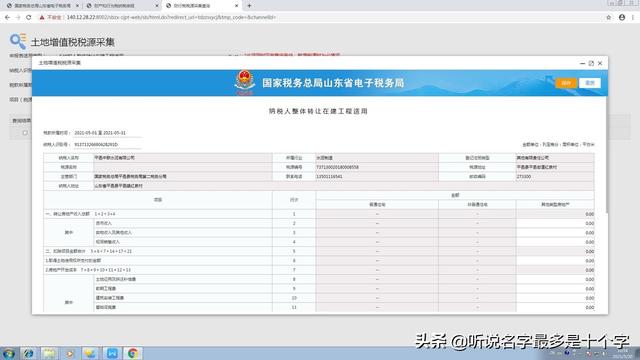The height and width of the screenshot is (360, 640).
Task: Click the 前期工程费 row label
Action: coord(106,289)
